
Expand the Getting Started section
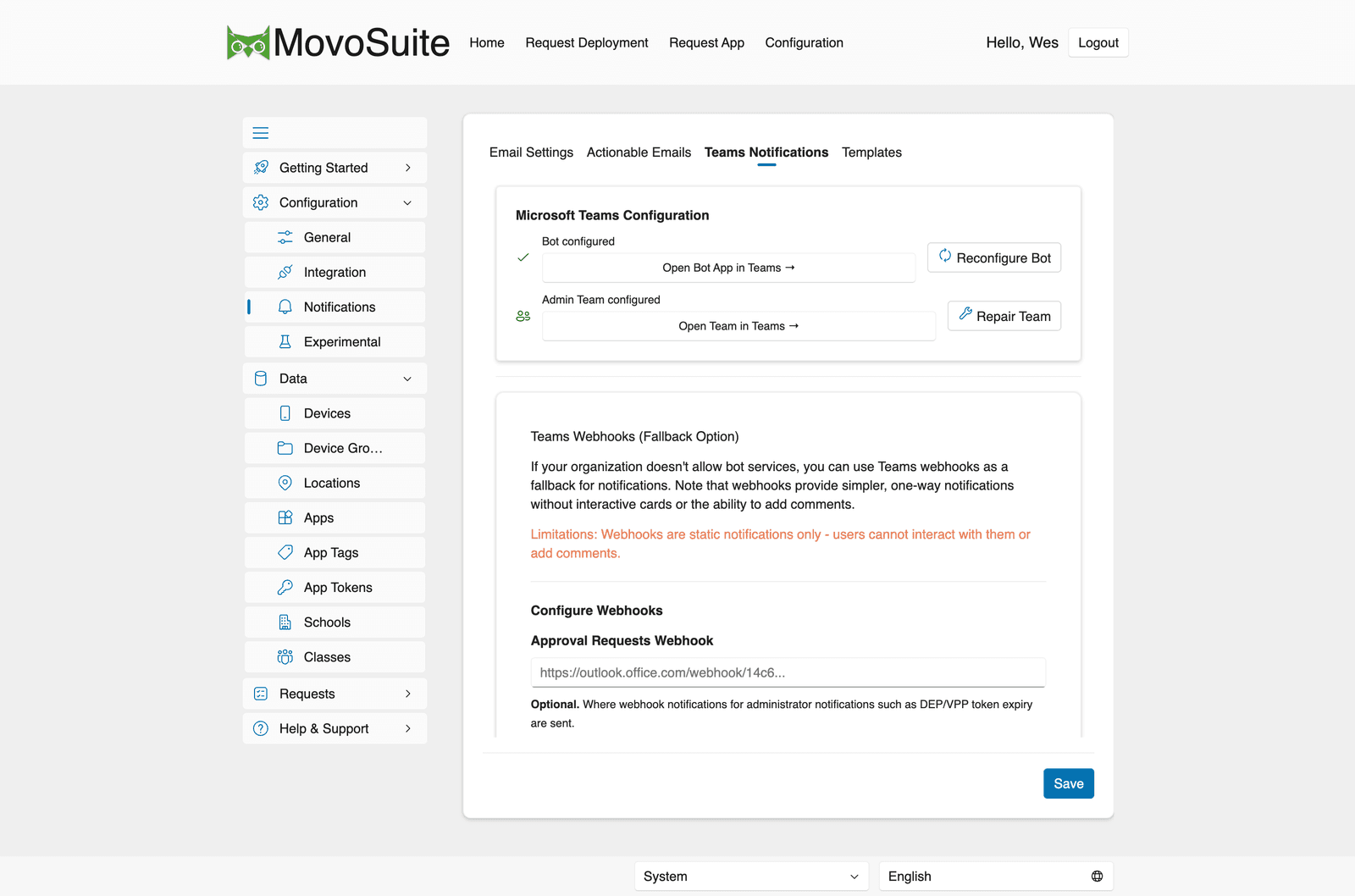(x=407, y=168)
